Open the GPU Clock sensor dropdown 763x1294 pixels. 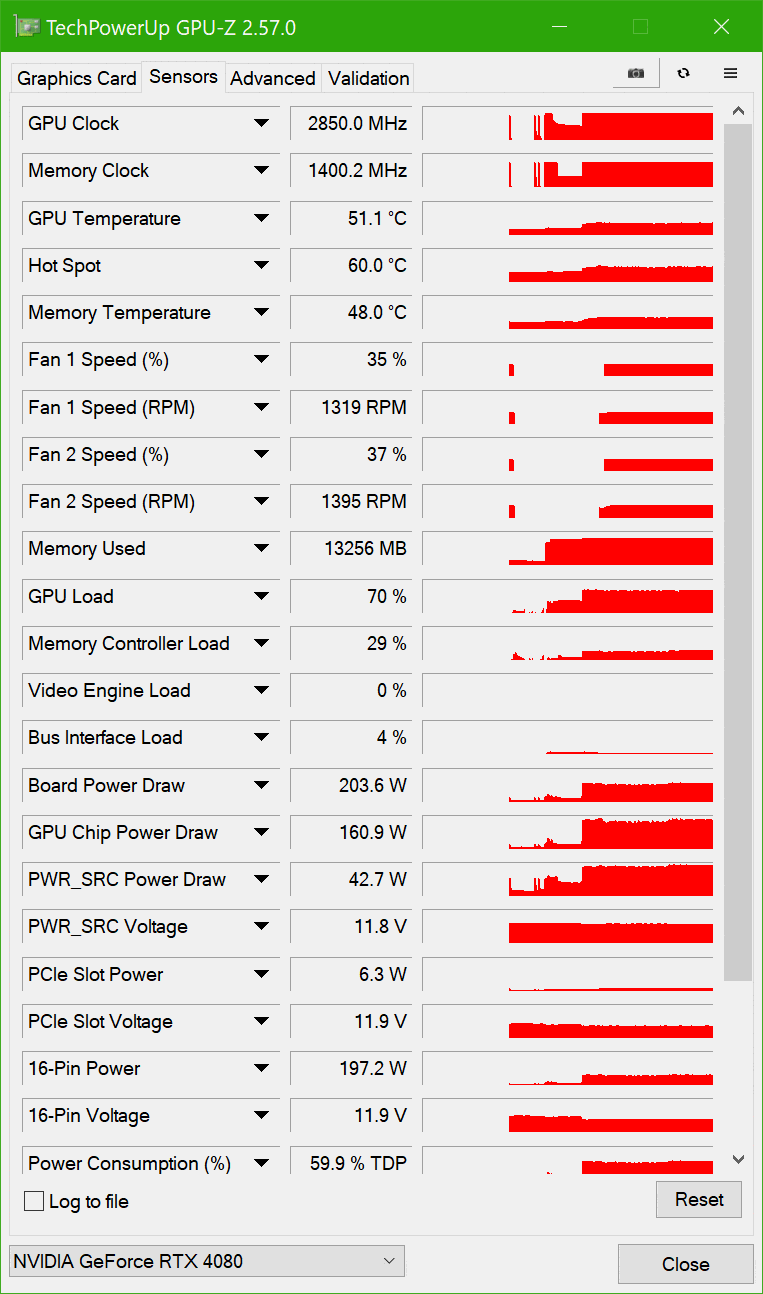[x=261, y=123]
